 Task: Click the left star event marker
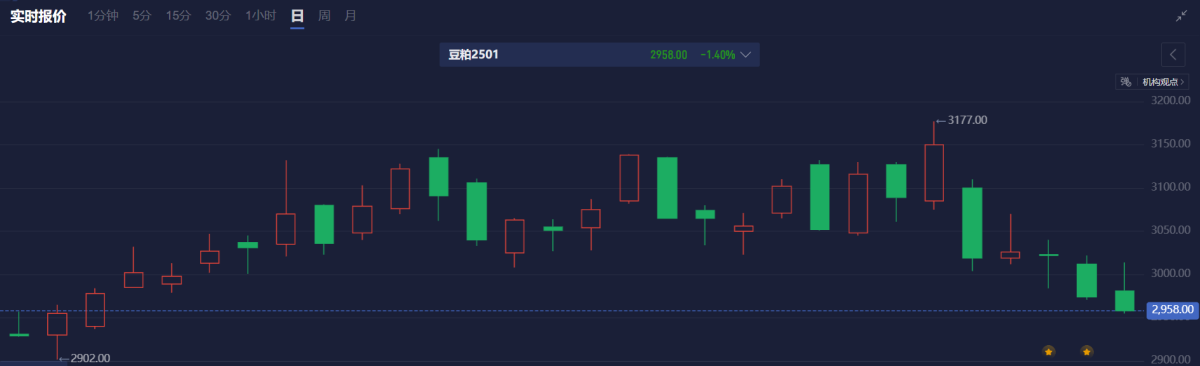point(1048,351)
